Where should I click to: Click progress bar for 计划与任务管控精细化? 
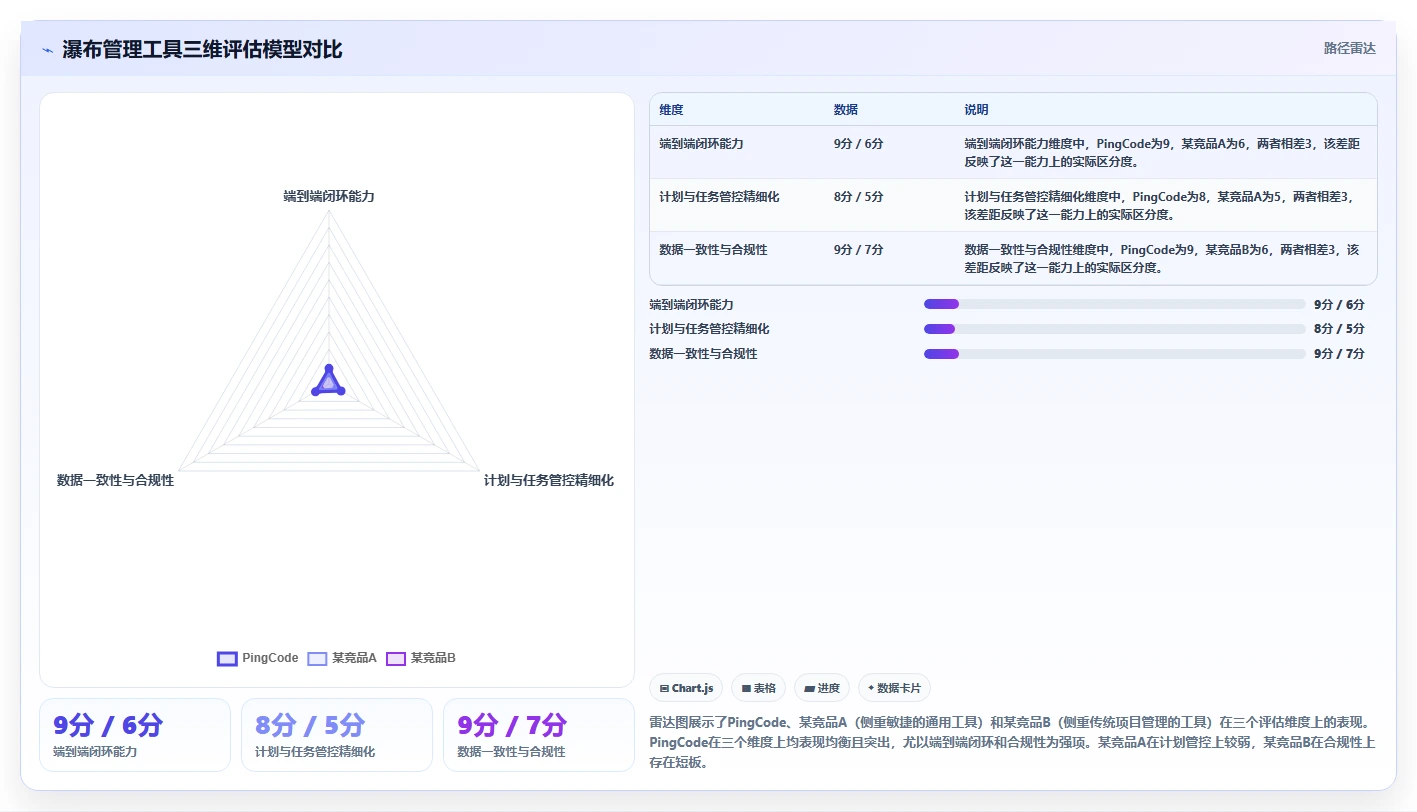[x=1114, y=329]
